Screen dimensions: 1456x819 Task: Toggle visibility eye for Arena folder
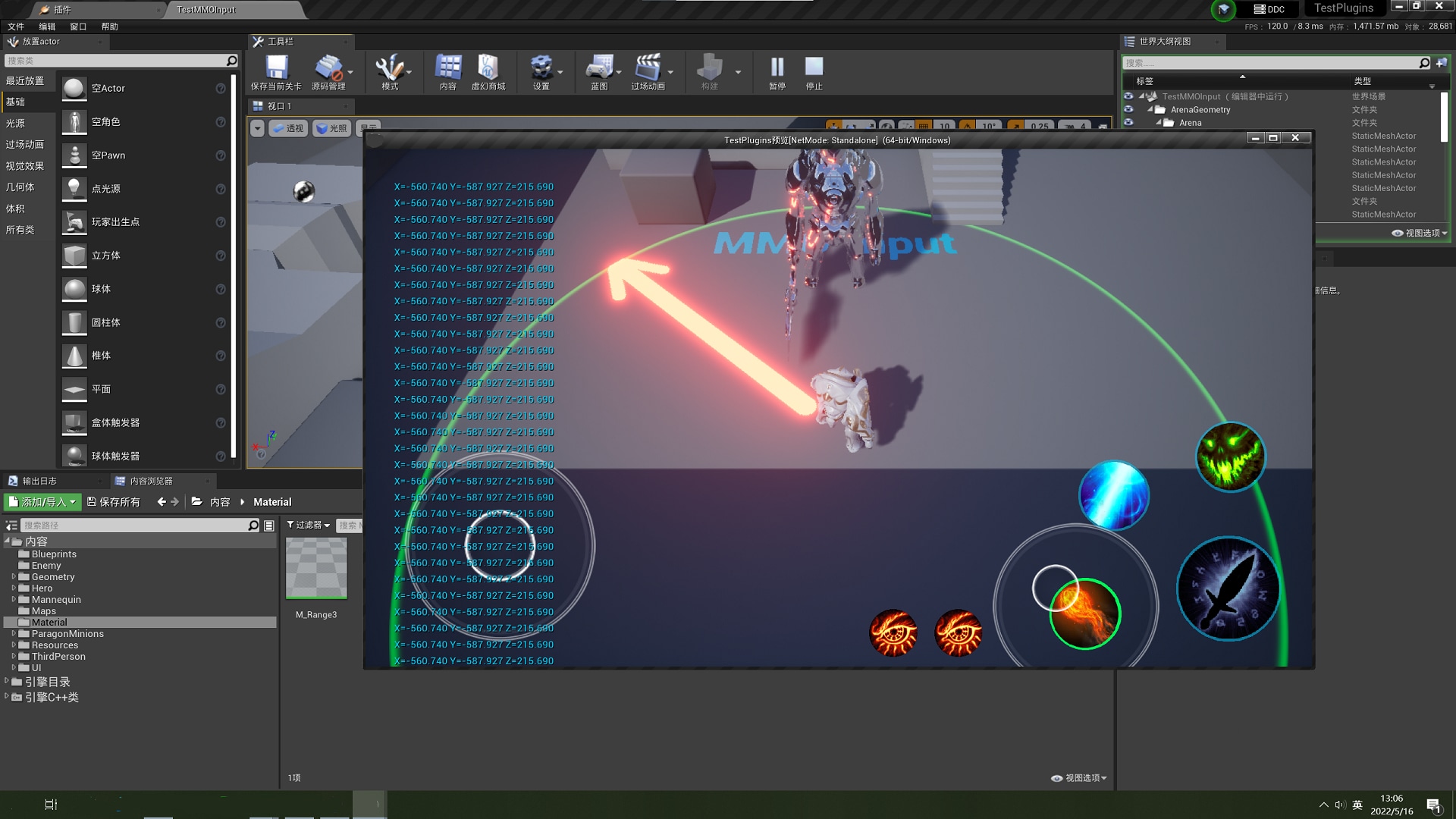(x=1128, y=122)
